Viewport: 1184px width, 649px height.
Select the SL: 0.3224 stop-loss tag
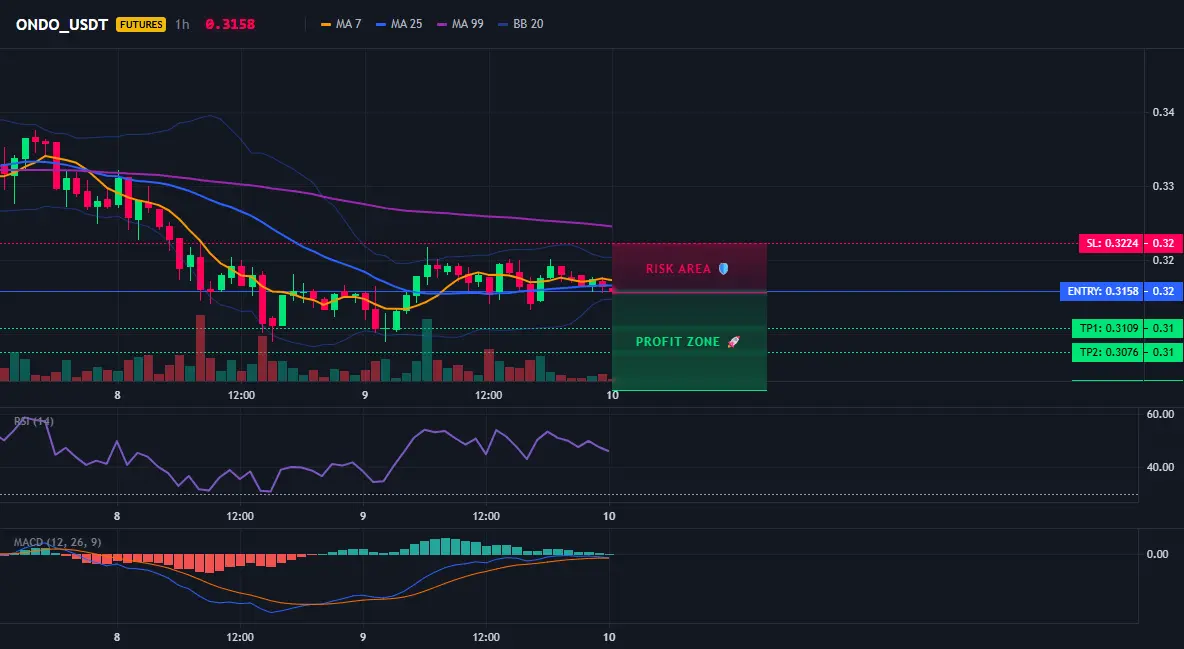pyautogui.click(x=1110, y=243)
